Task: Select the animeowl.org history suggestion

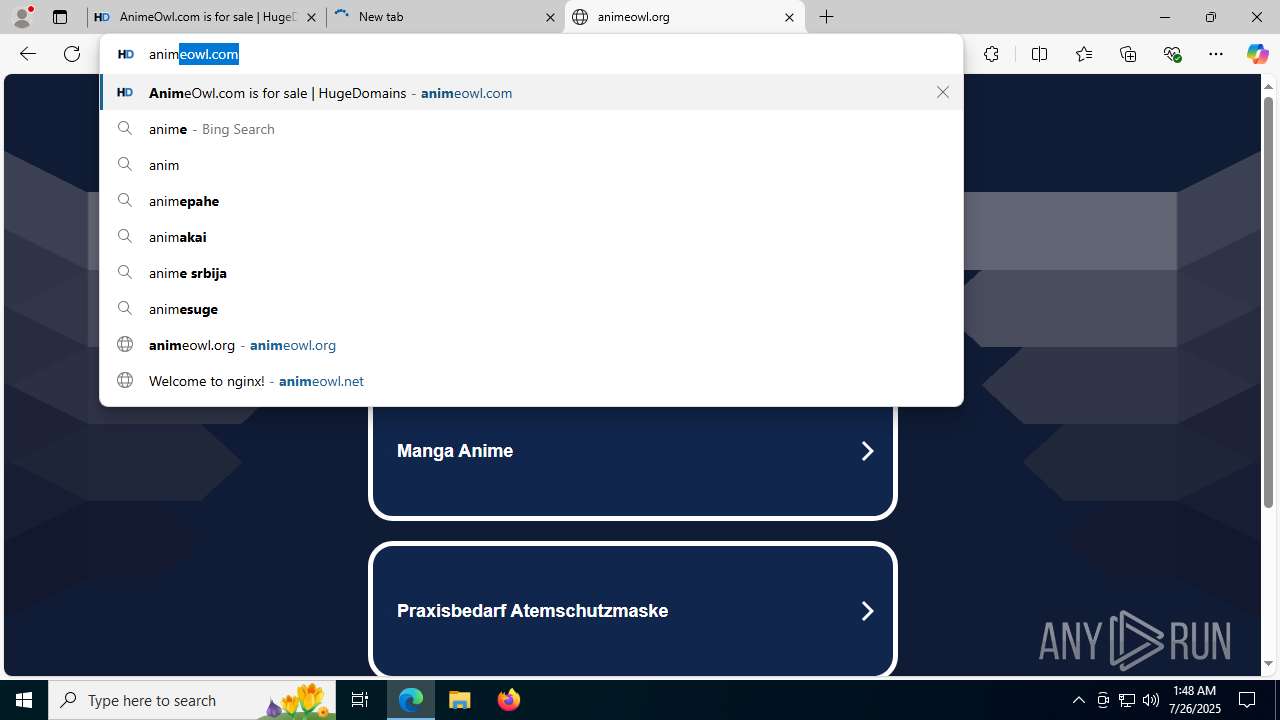Action: tap(531, 345)
